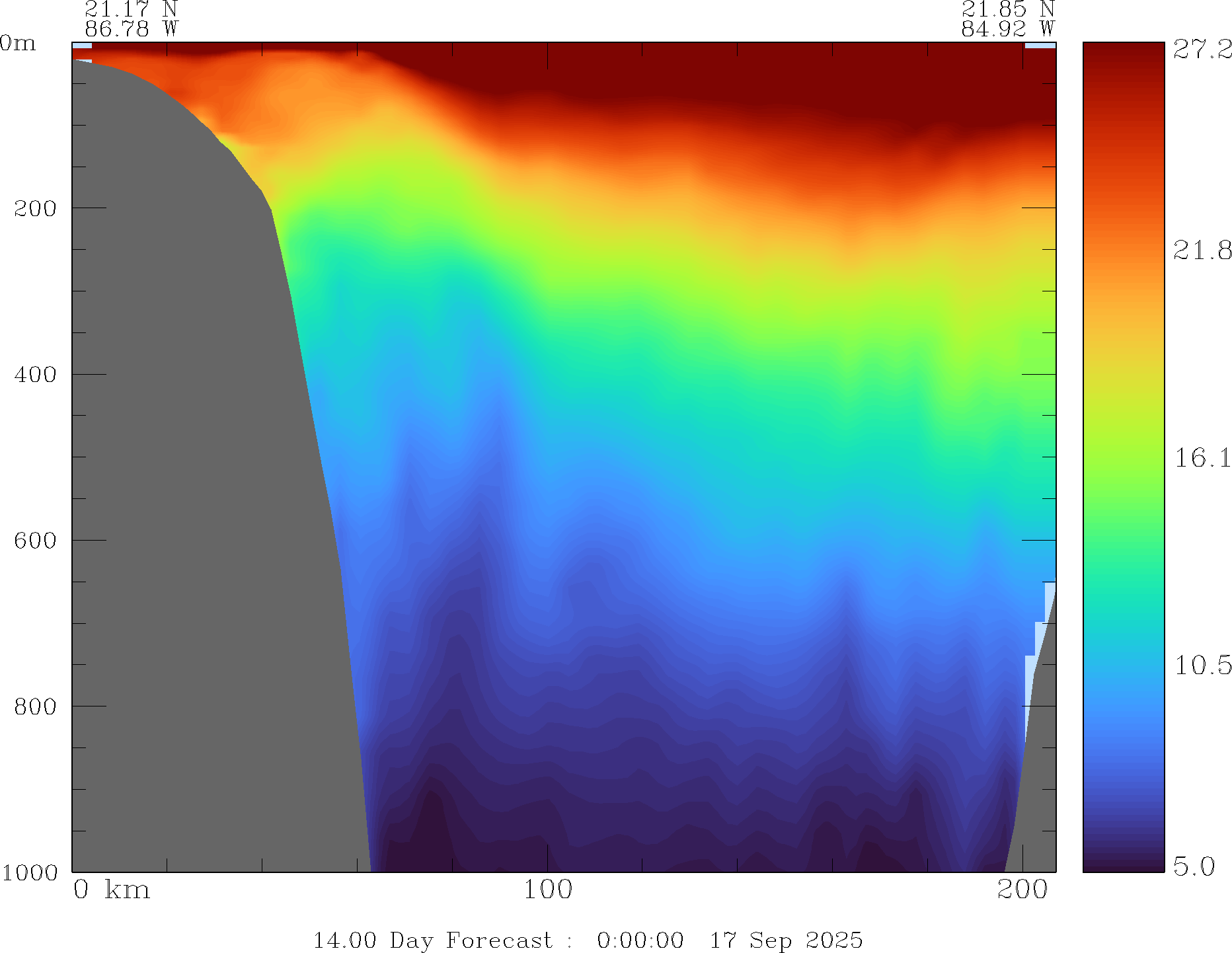Click the 86.78 W start longitude text
1232x953 pixels.
(x=131, y=29)
